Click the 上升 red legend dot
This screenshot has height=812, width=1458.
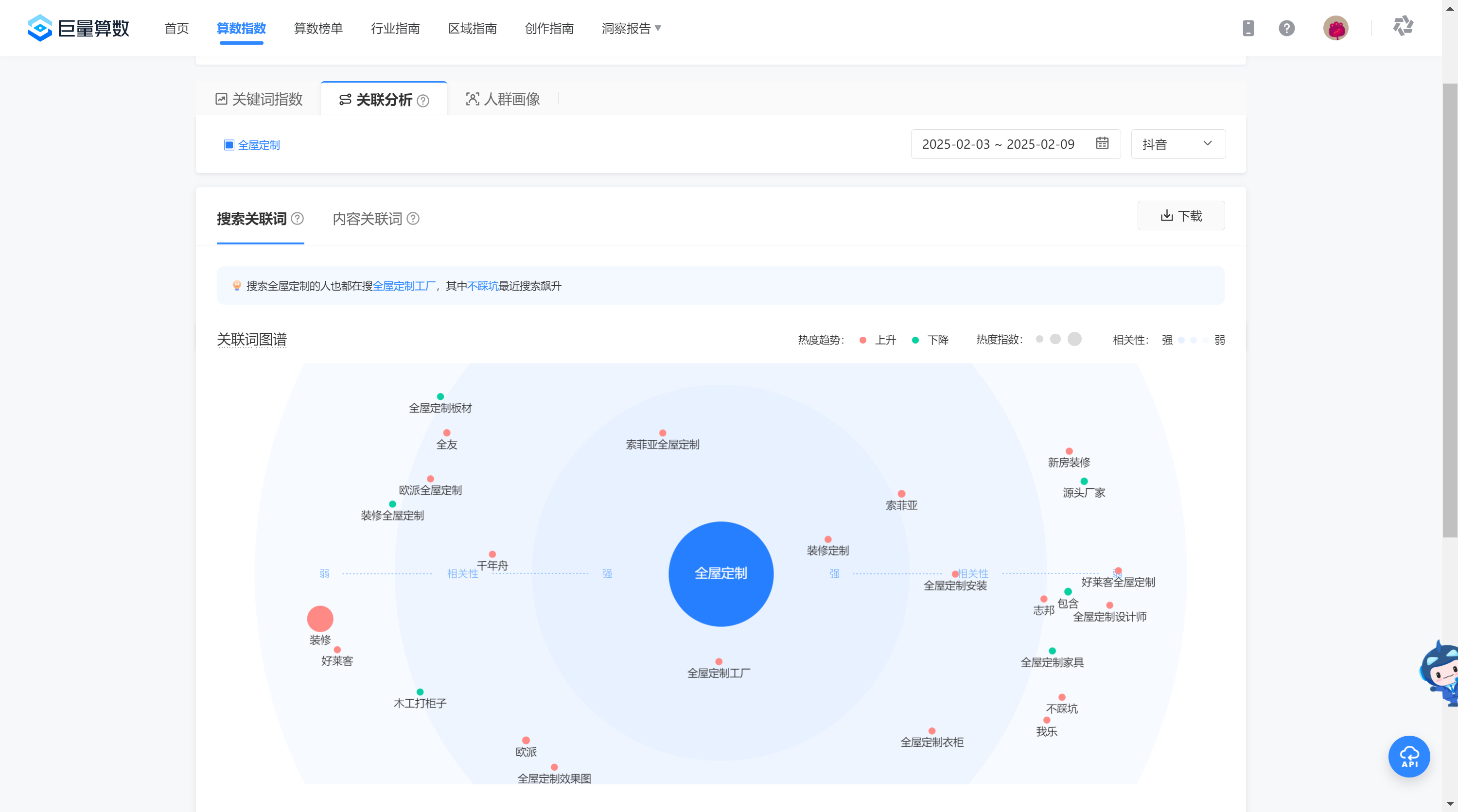pos(862,340)
